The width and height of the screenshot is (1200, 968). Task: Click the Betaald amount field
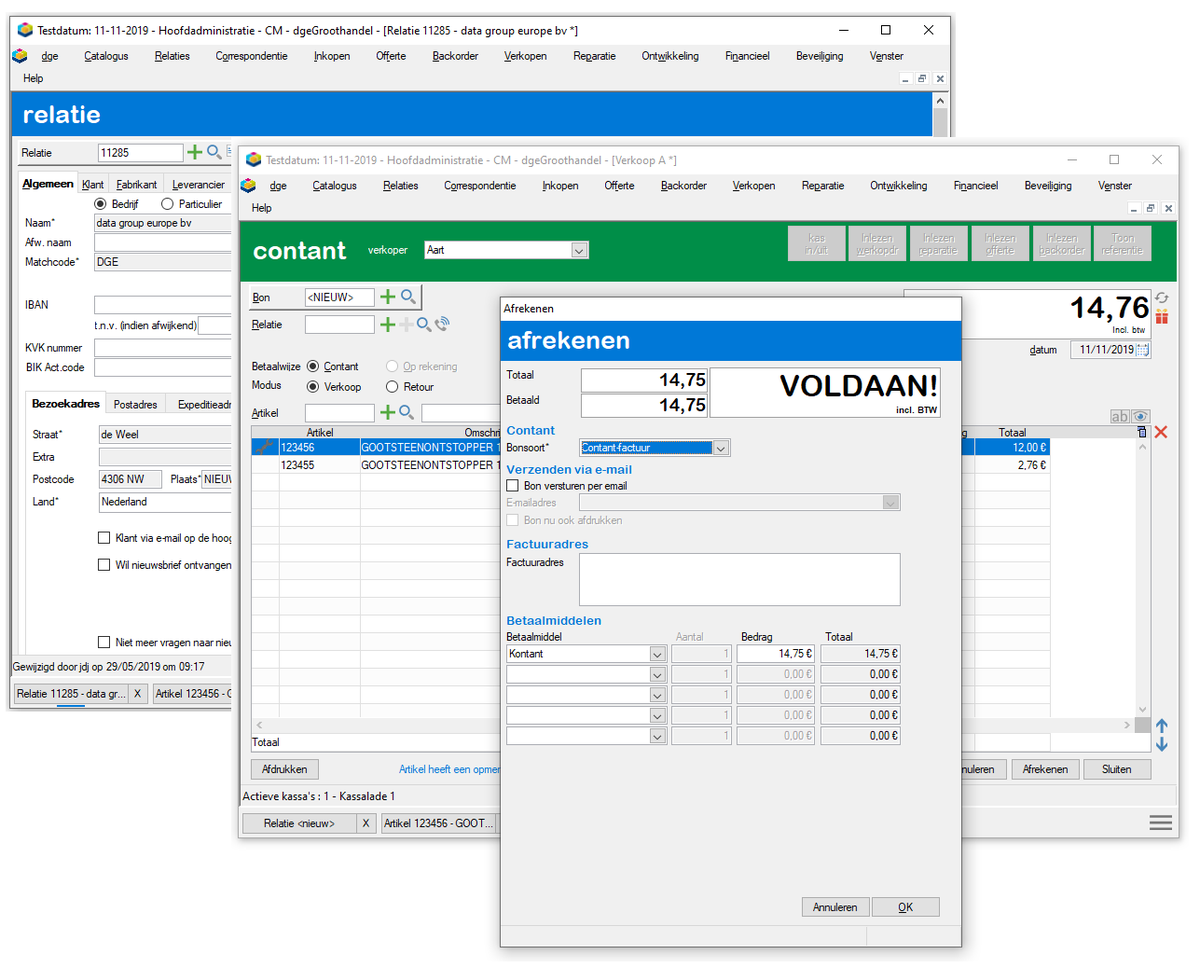tap(644, 405)
